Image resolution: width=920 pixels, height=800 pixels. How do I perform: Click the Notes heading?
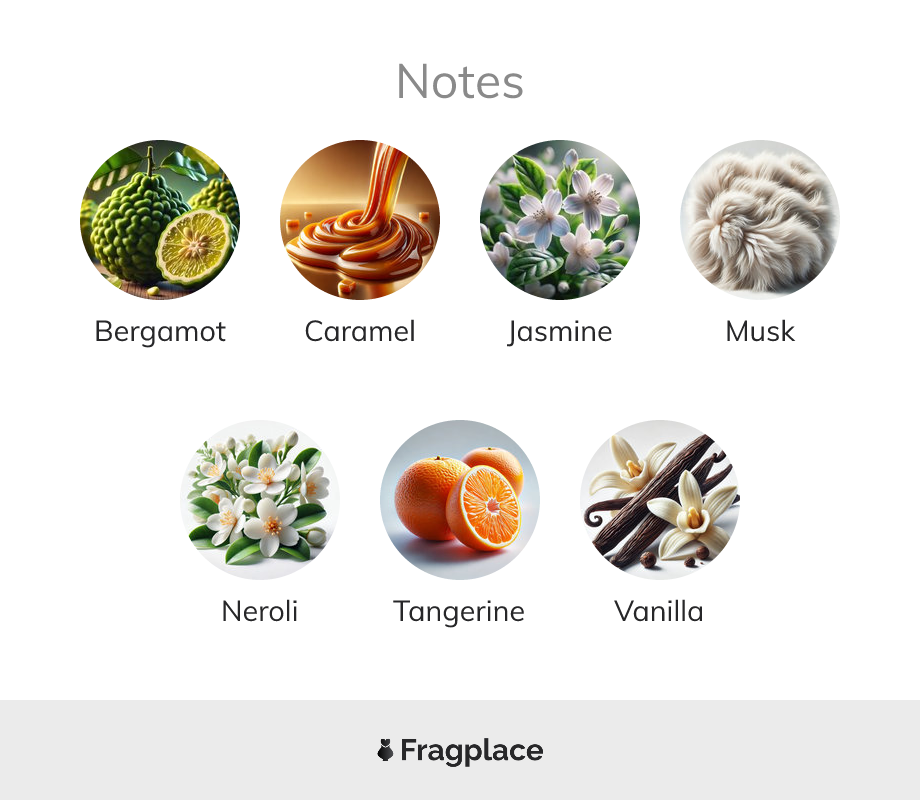coord(460,82)
